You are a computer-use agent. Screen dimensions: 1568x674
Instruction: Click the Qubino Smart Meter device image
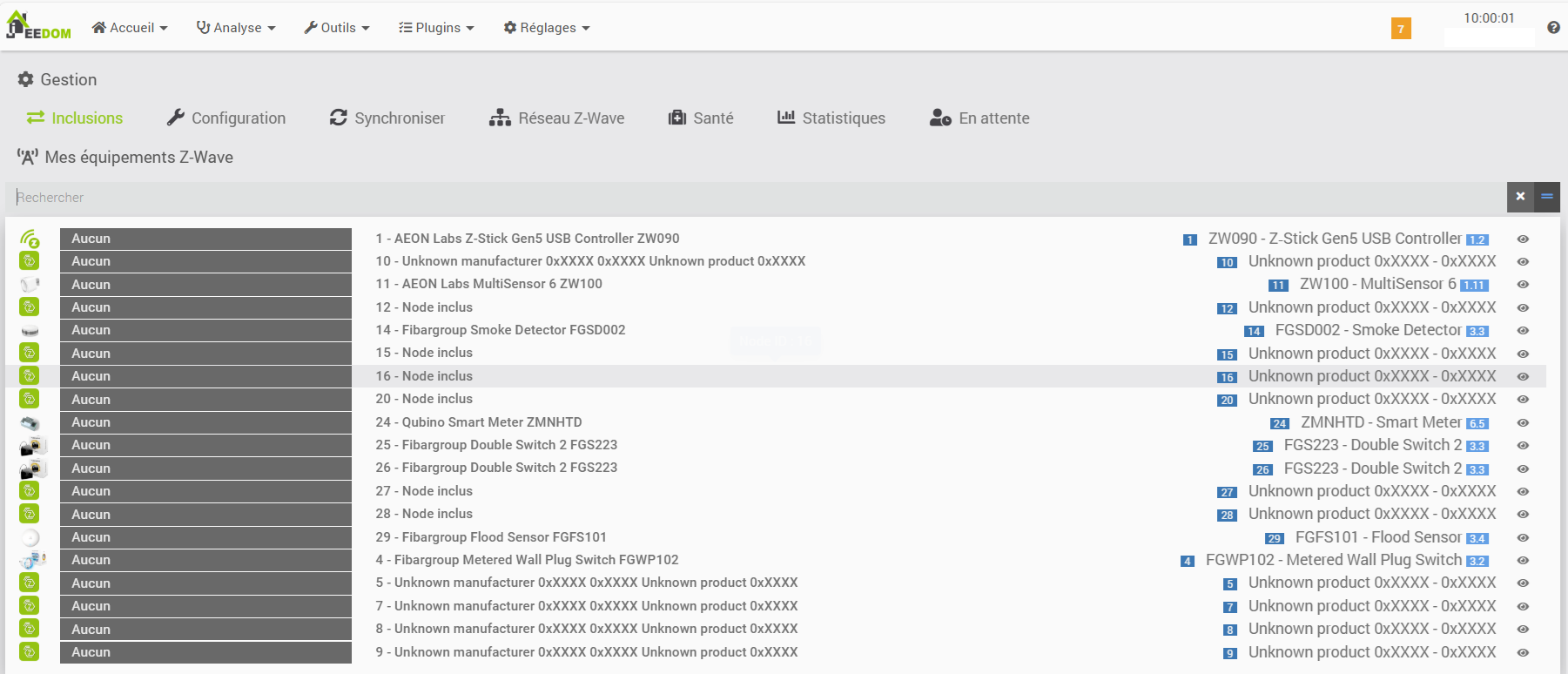(30, 423)
